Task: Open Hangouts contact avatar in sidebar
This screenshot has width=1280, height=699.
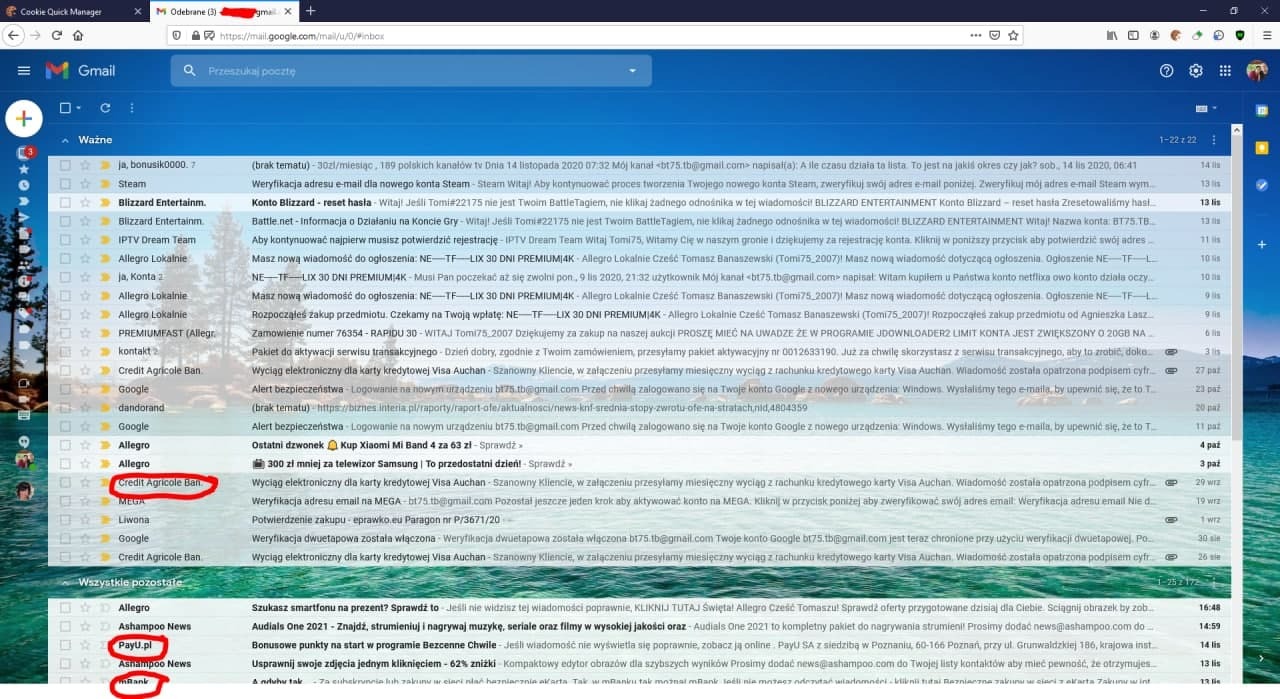Action: point(24,490)
